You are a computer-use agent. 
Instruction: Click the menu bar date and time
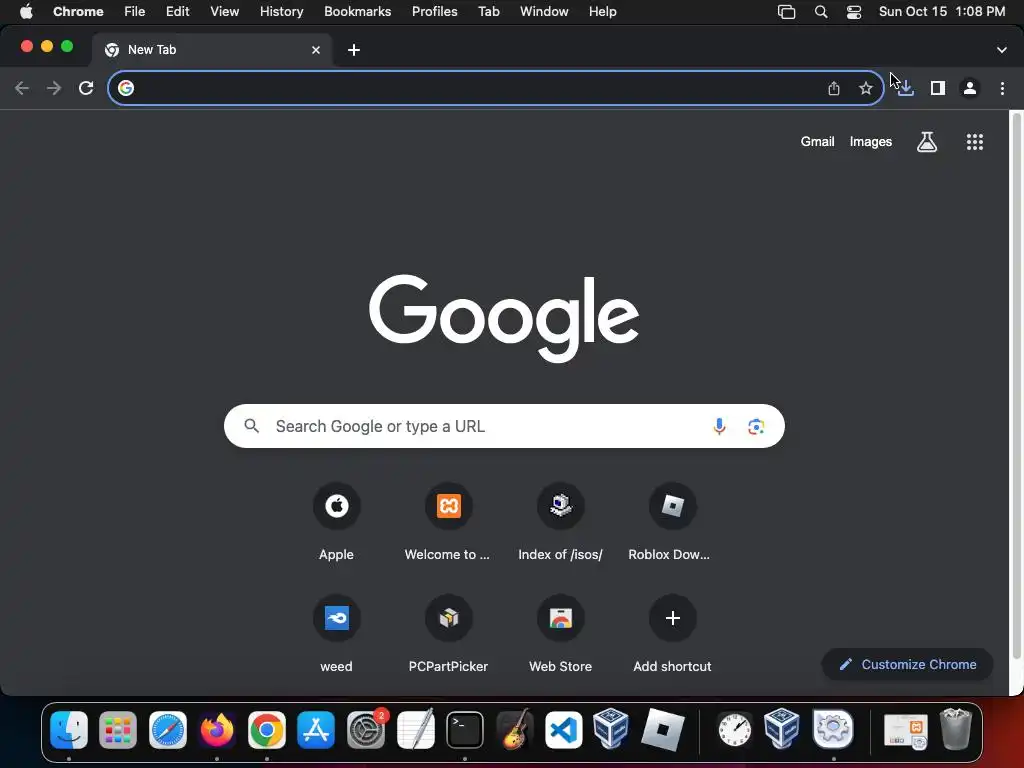pos(942,12)
